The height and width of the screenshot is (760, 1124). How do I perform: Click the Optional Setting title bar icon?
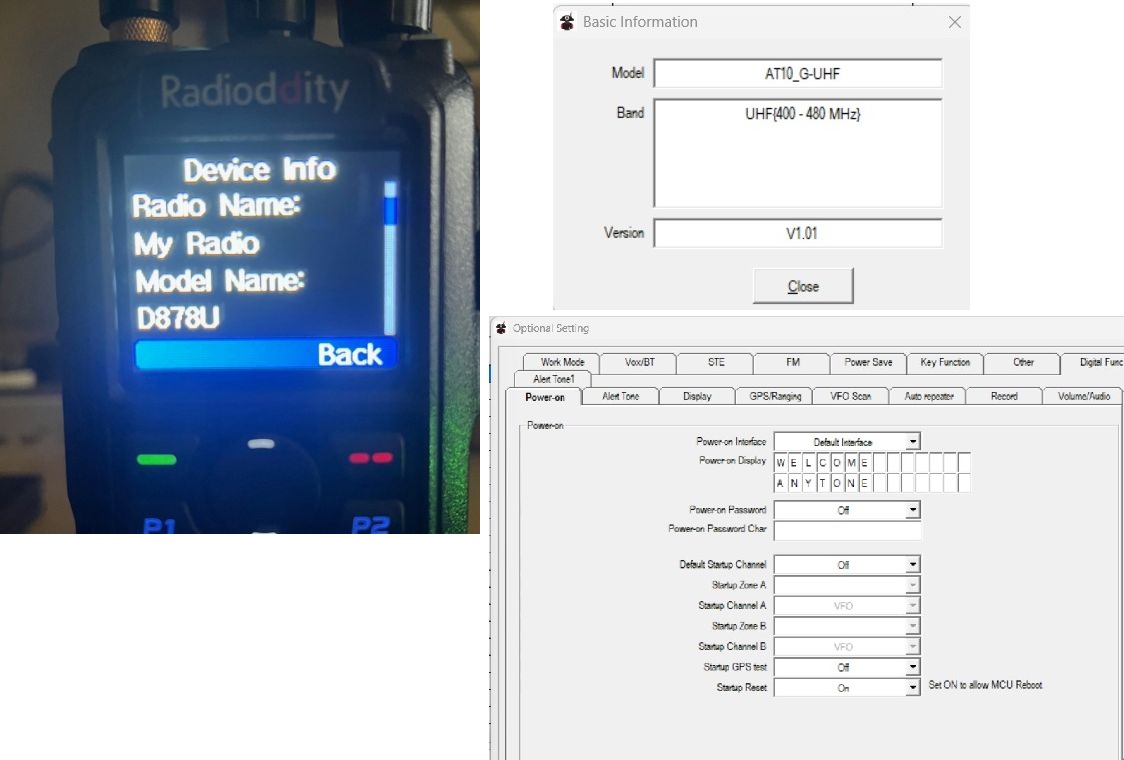click(501, 328)
